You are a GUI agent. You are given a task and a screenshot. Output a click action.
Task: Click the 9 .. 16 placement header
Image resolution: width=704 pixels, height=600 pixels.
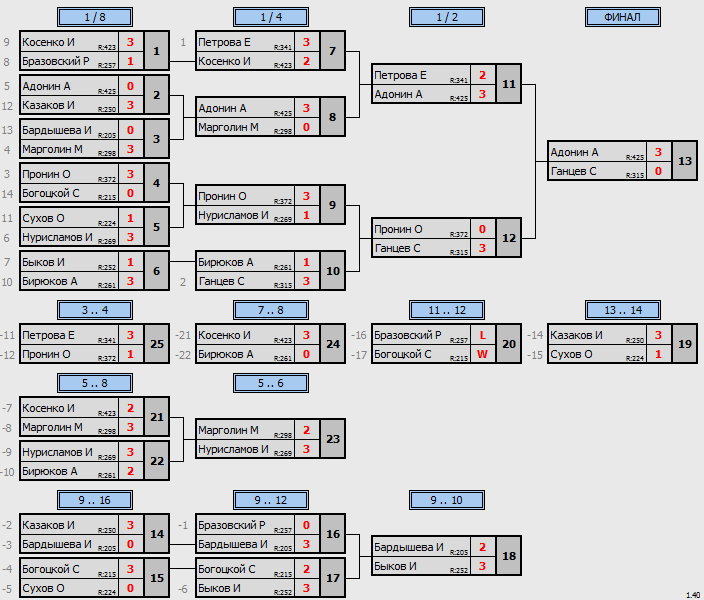95,500
